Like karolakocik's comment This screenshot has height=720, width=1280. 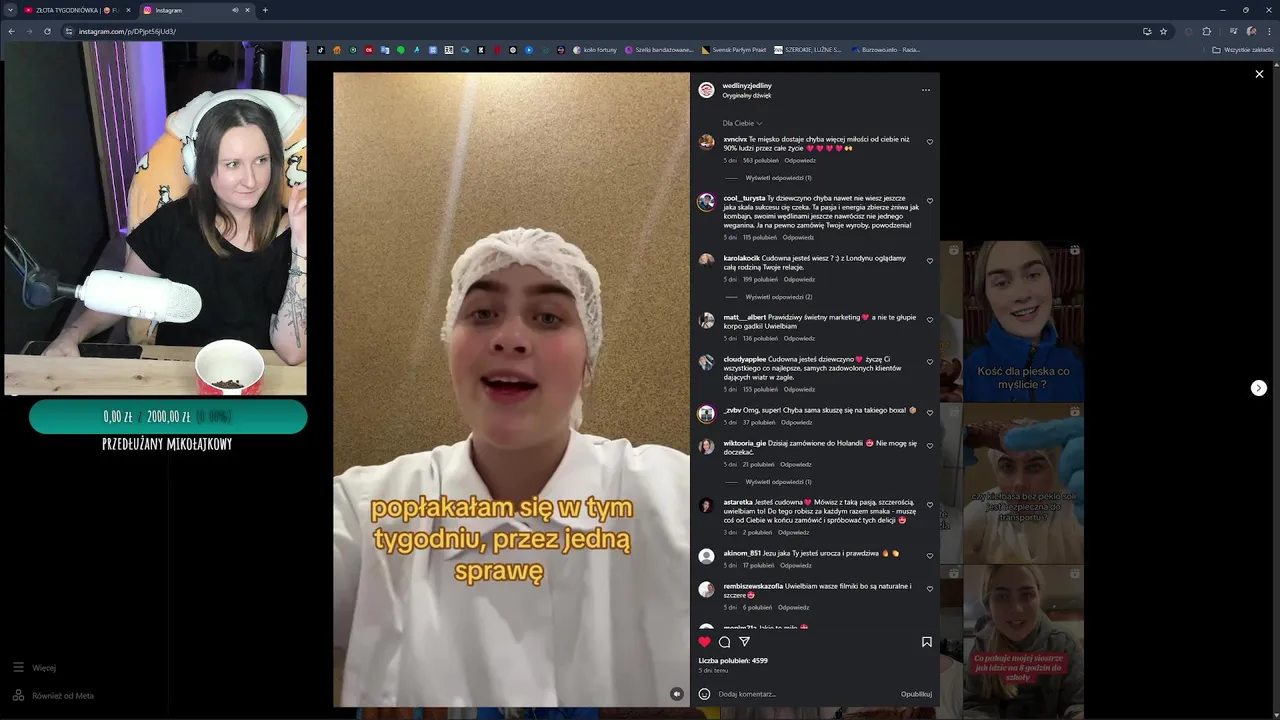pos(930,261)
